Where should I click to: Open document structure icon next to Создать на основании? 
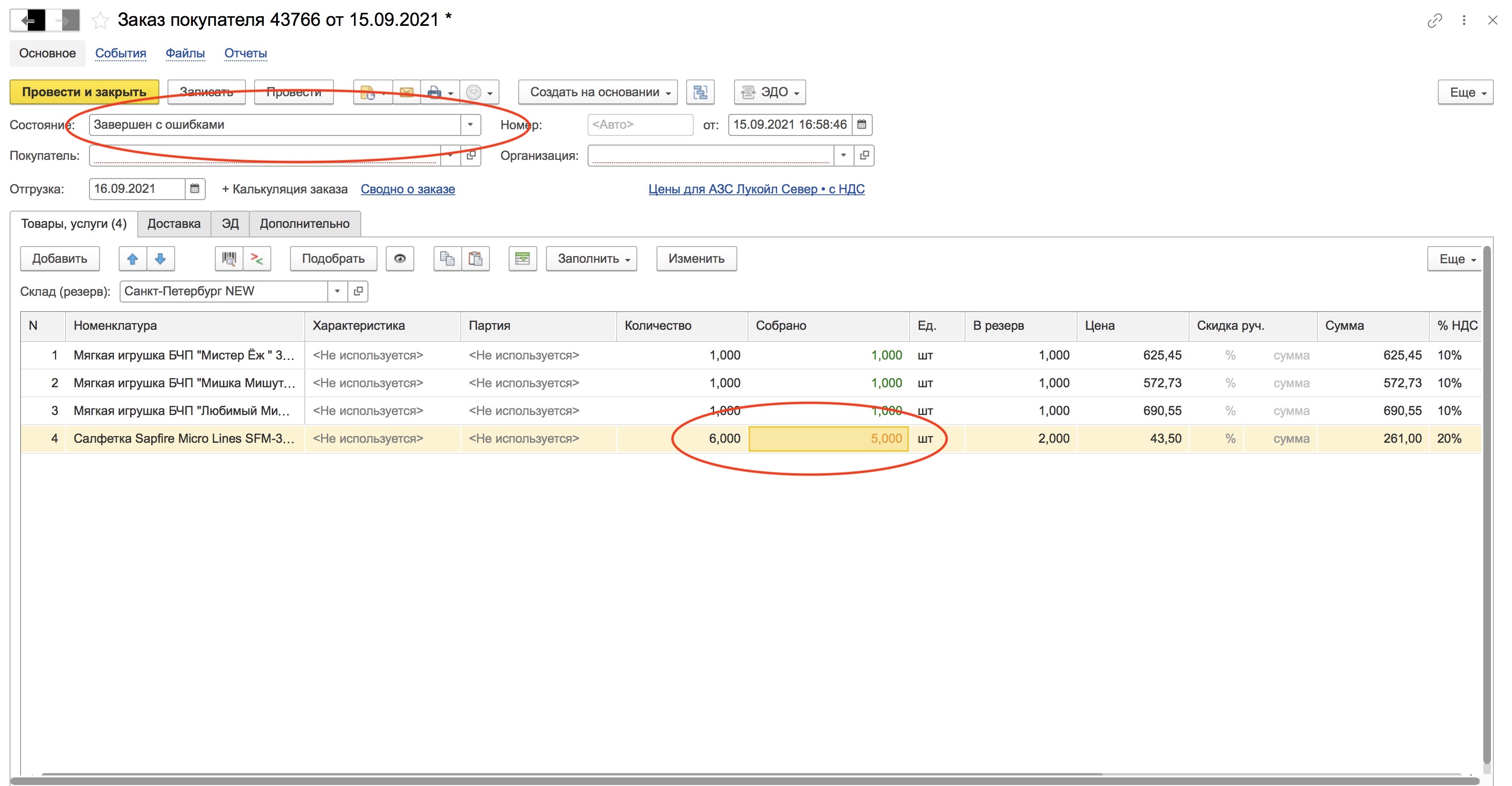700,92
